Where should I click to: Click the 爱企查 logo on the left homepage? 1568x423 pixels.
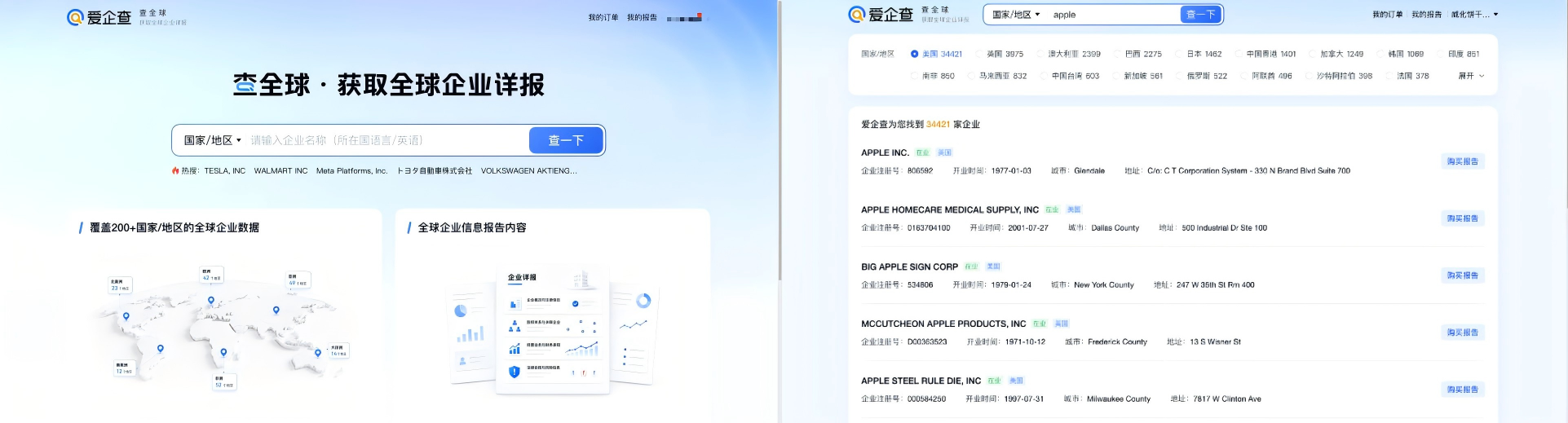click(x=99, y=17)
